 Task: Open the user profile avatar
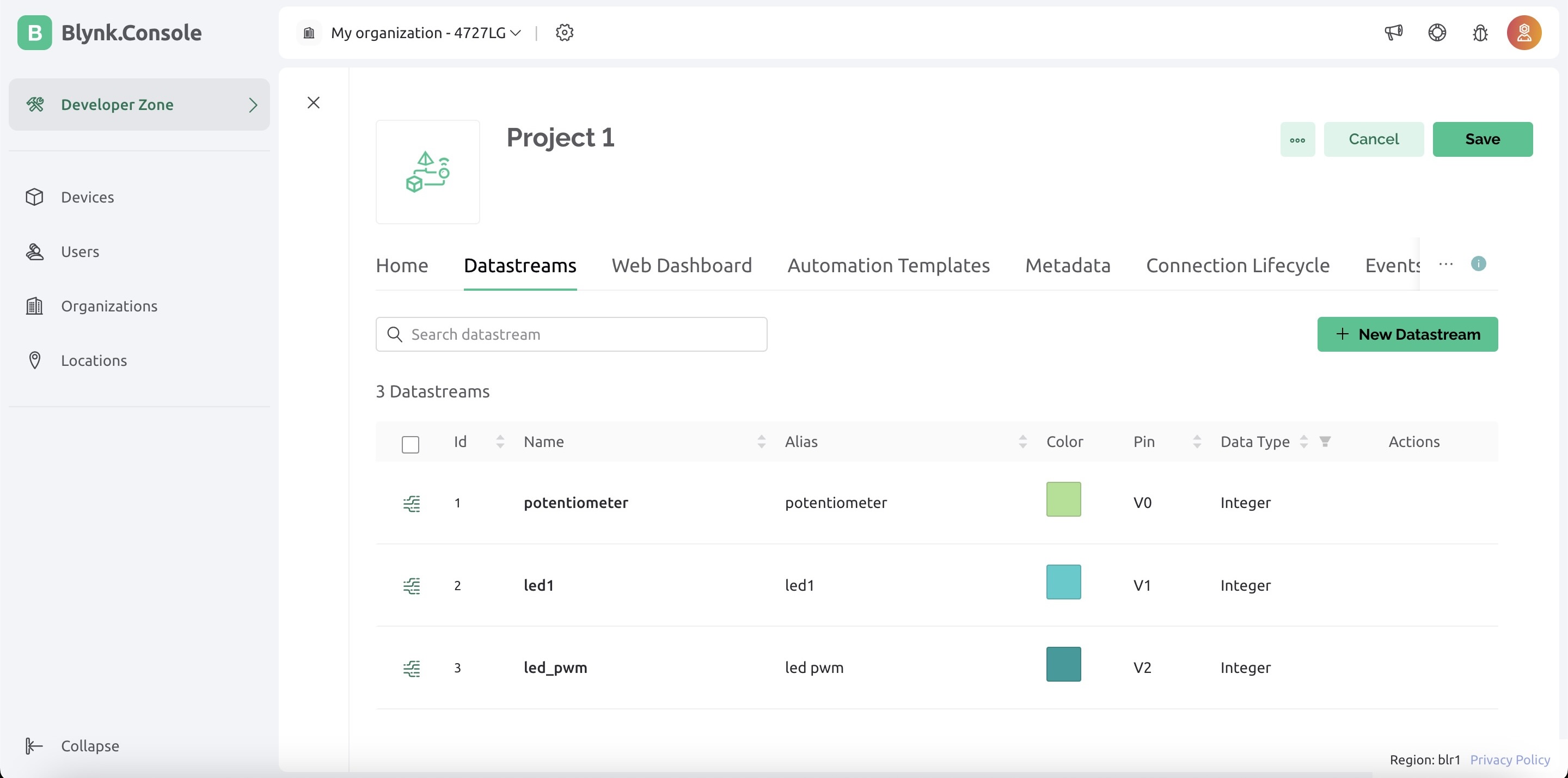pyautogui.click(x=1523, y=32)
